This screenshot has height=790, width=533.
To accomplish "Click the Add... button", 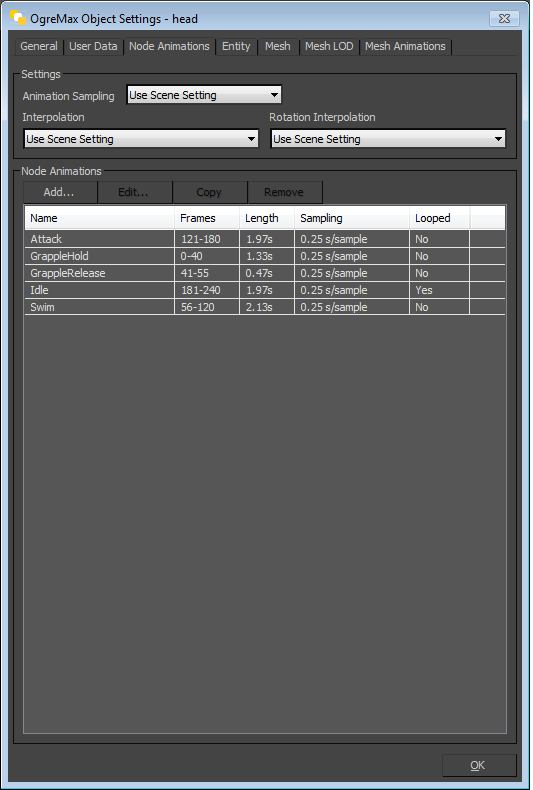I will 59,192.
